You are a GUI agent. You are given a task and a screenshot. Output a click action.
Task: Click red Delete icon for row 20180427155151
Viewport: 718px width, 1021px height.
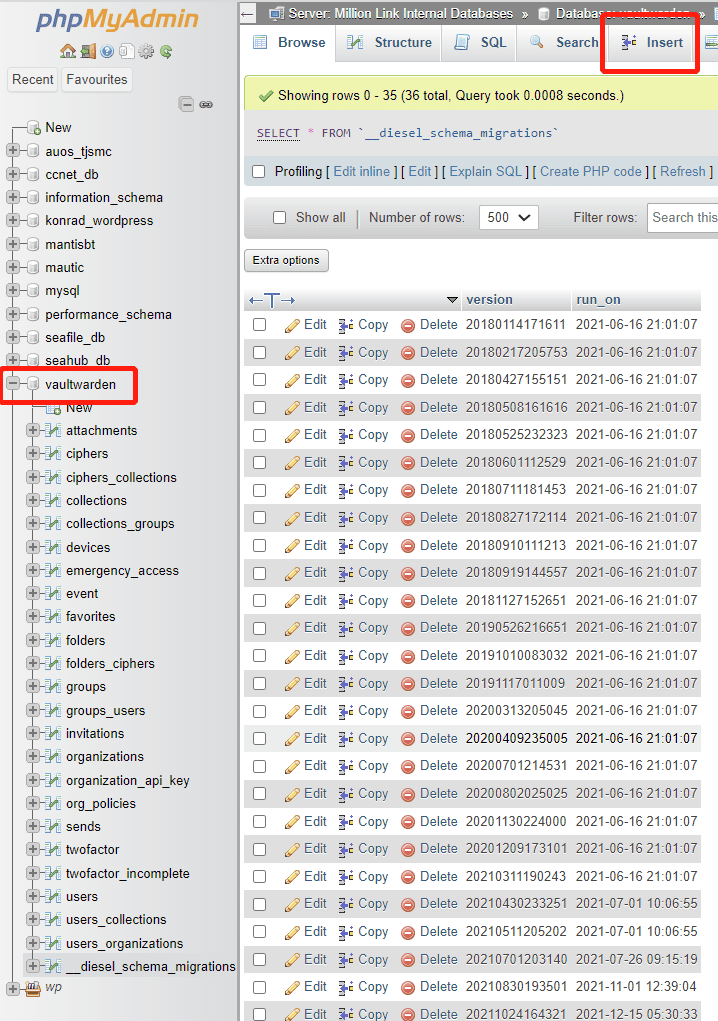pos(408,380)
